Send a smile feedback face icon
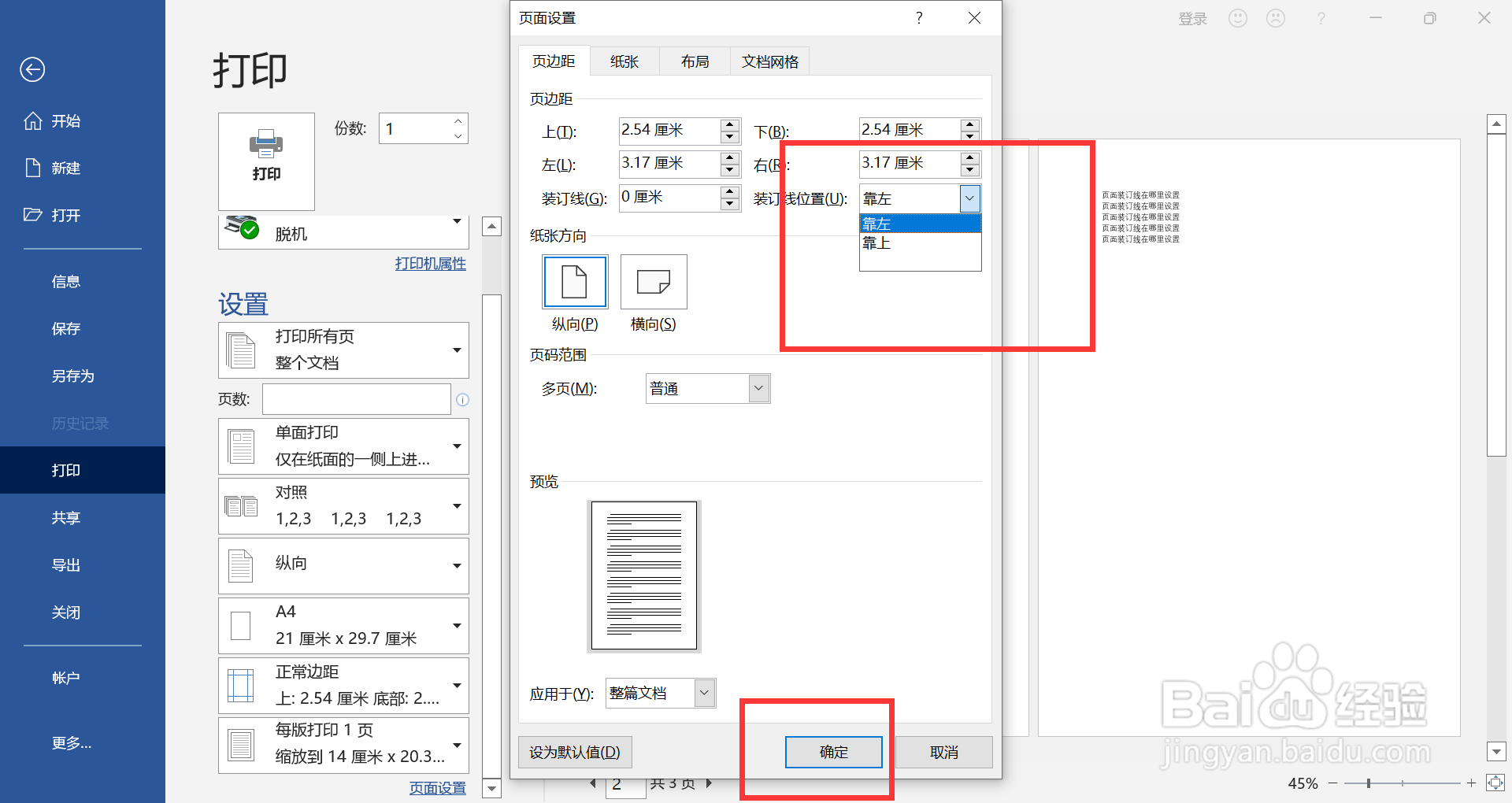Image resolution: width=1512 pixels, height=803 pixels. (x=1238, y=18)
